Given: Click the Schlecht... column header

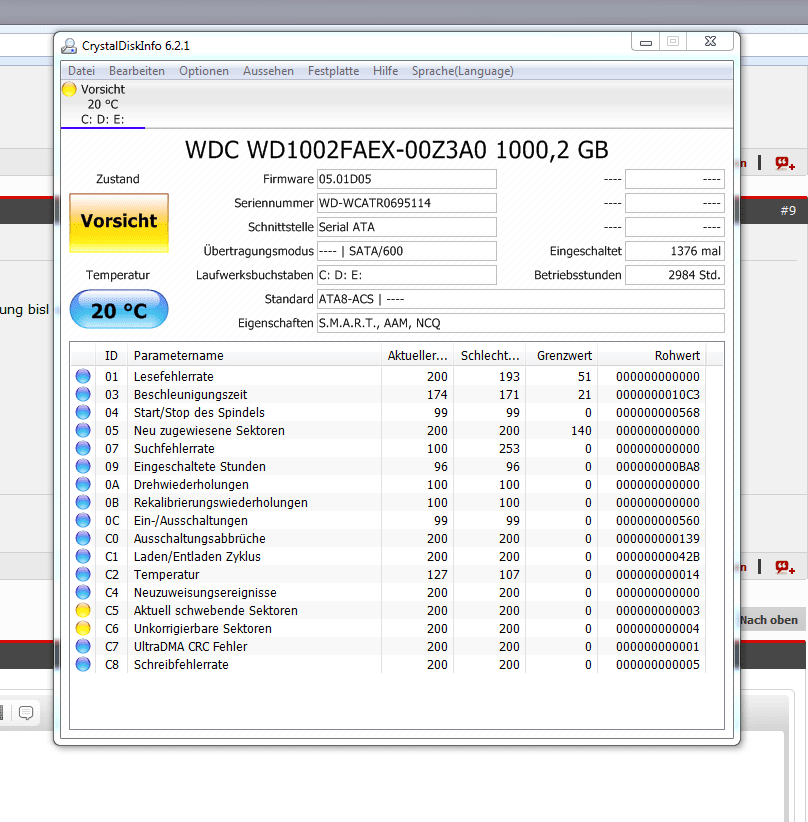Looking at the screenshot, I should 490,355.
